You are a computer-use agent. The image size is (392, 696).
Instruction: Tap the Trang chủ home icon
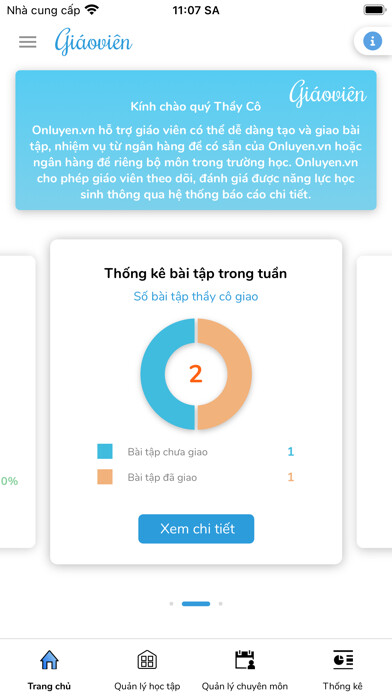tap(49, 660)
